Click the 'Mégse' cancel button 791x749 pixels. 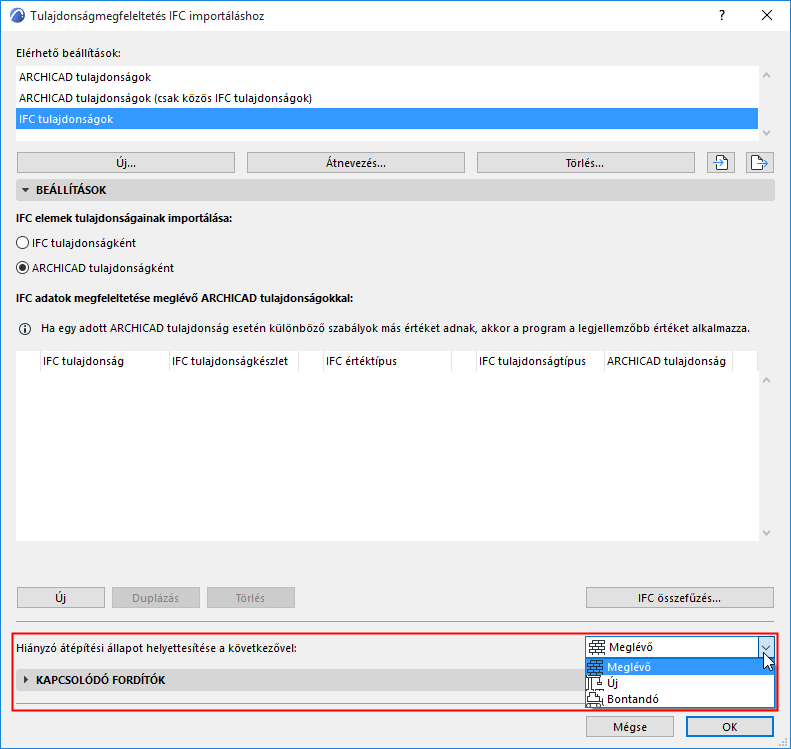[x=630, y=727]
